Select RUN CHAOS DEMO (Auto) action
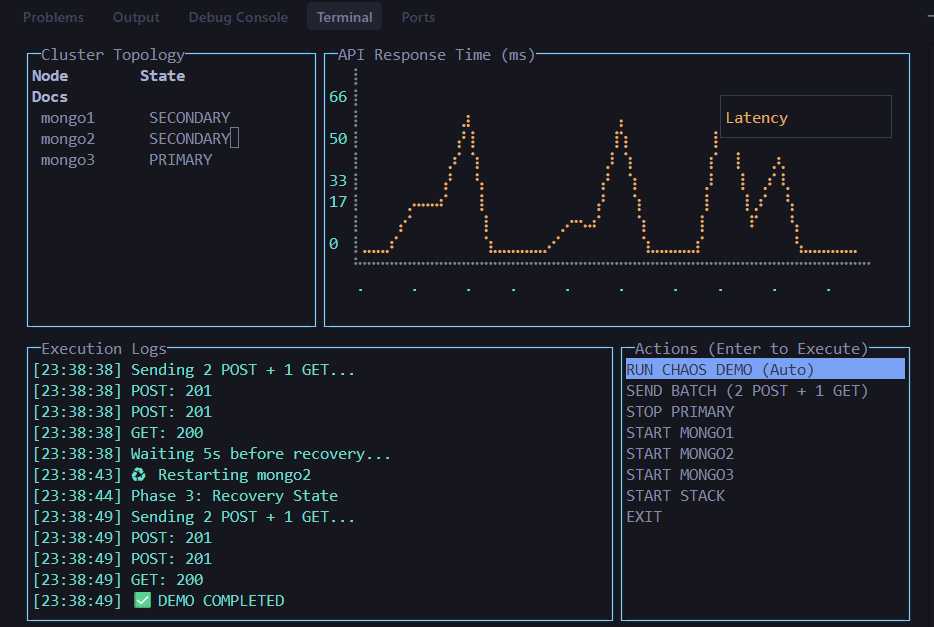This screenshot has width=934, height=627. (765, 369)
